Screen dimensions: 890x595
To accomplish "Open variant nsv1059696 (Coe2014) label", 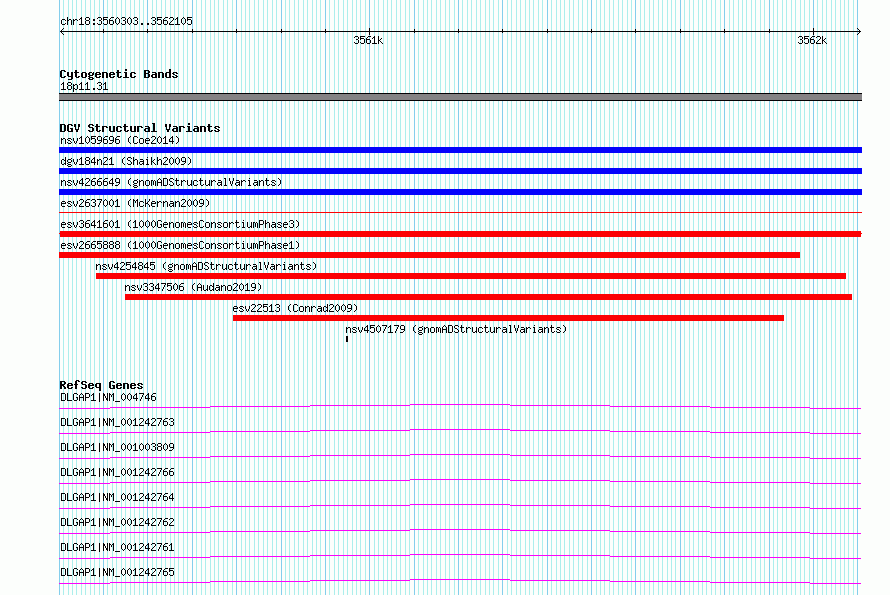I will click(120, 140).
